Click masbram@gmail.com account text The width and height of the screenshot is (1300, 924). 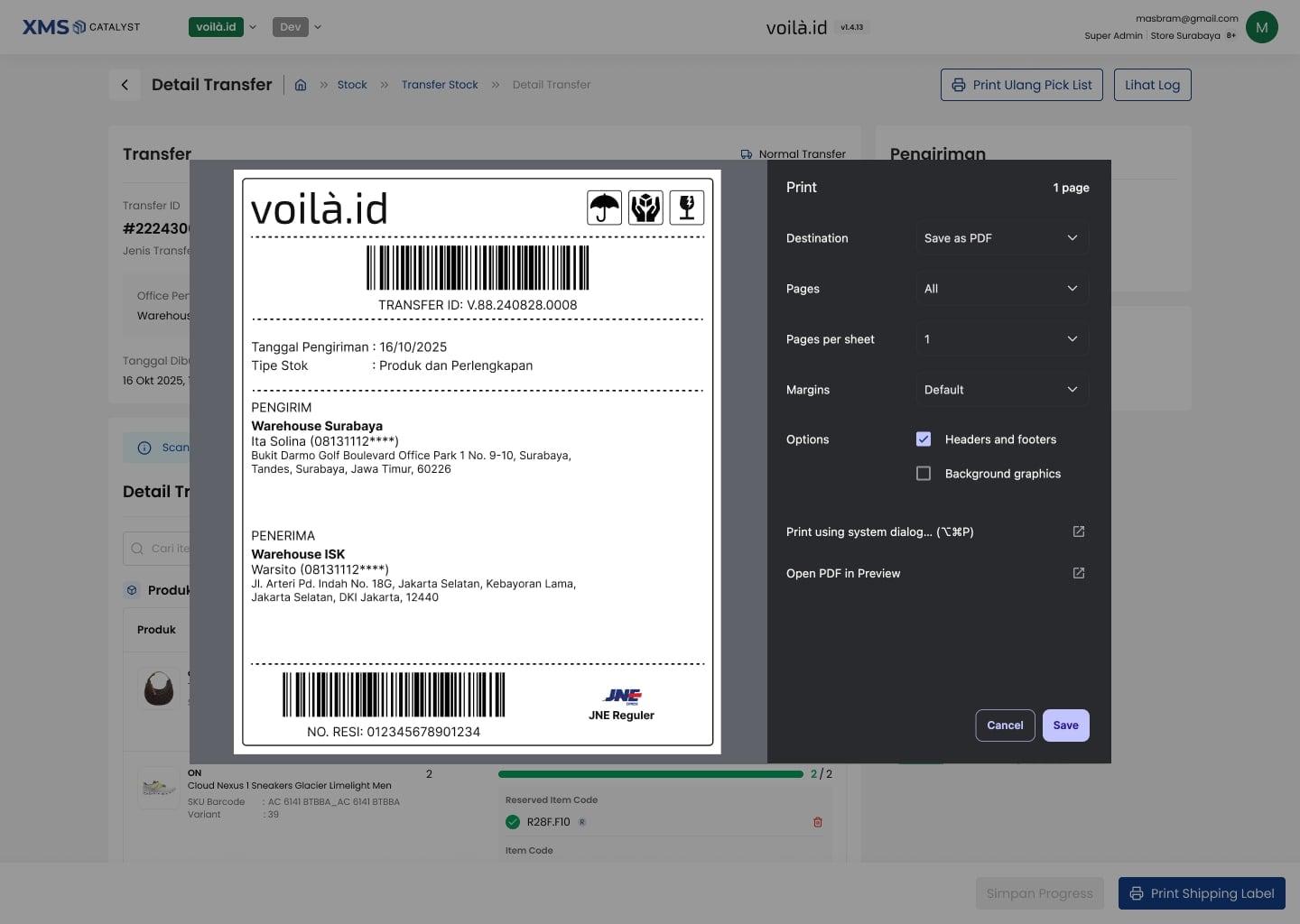point(1186,18)
